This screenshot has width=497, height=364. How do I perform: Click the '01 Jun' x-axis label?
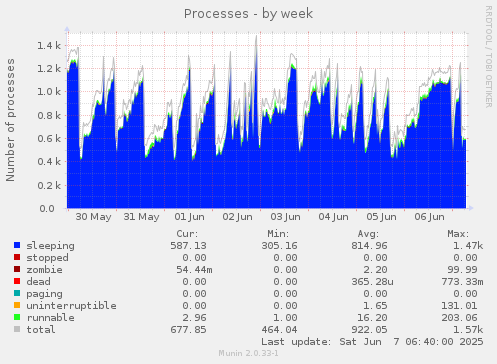189,217
